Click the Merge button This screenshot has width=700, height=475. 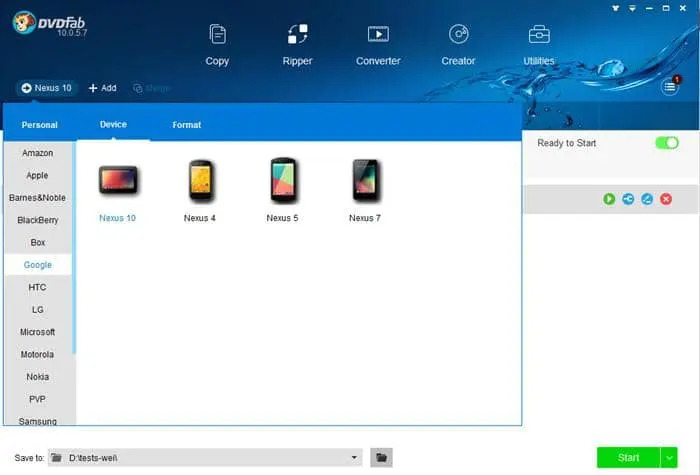click(x=152, y=88)
